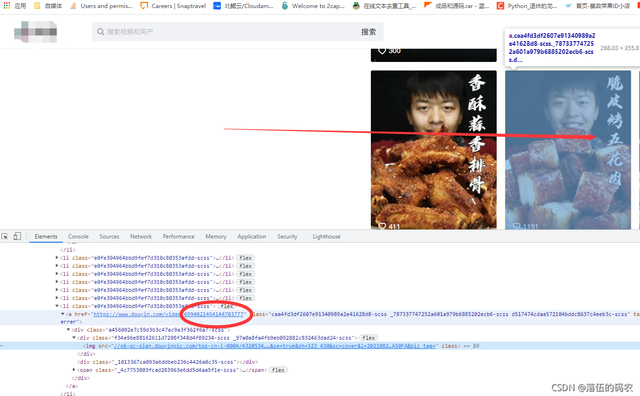Toggle flex badge on div f34e96e row
The height and width of the screenshot is (396, 640).
(369, 338)
